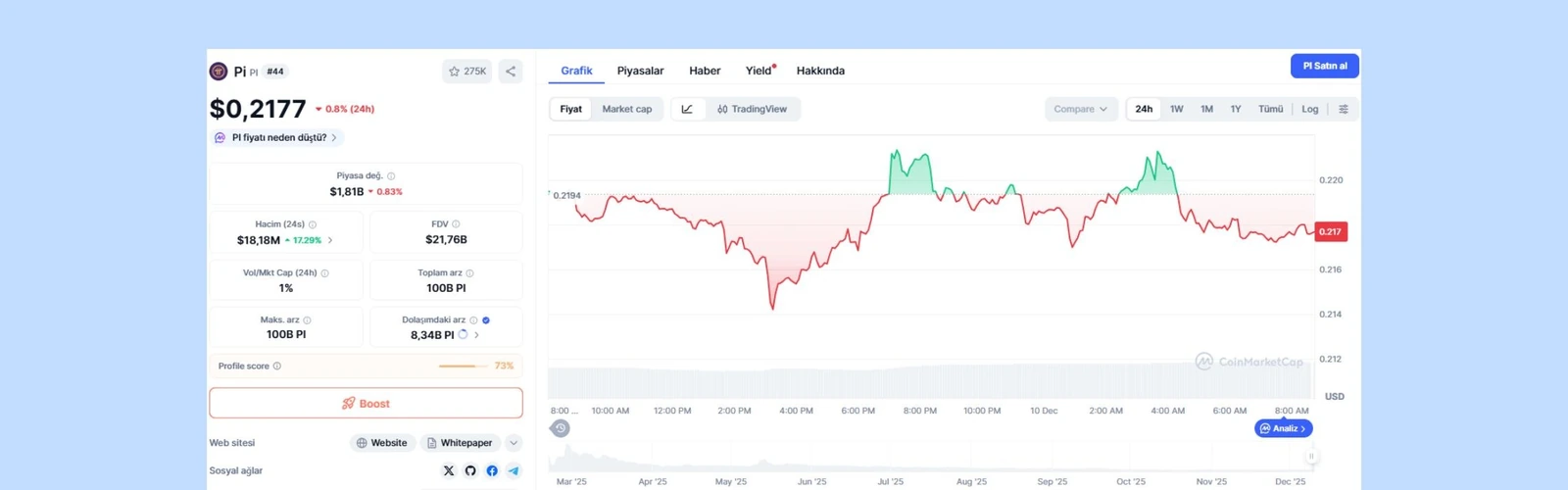Click the share icon button
This screenshot has height=490, width=1568.
click(x=511, y=72)
